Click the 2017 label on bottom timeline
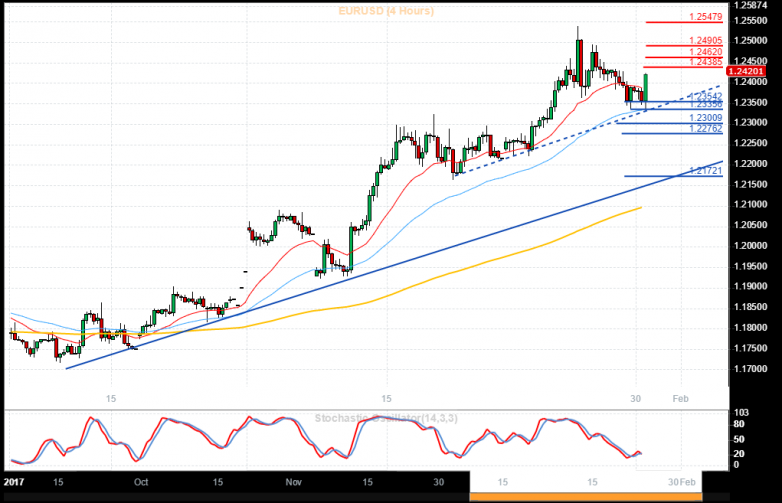Screen dimensions: 782x503 pyautogui.click(x=13, y=482)
